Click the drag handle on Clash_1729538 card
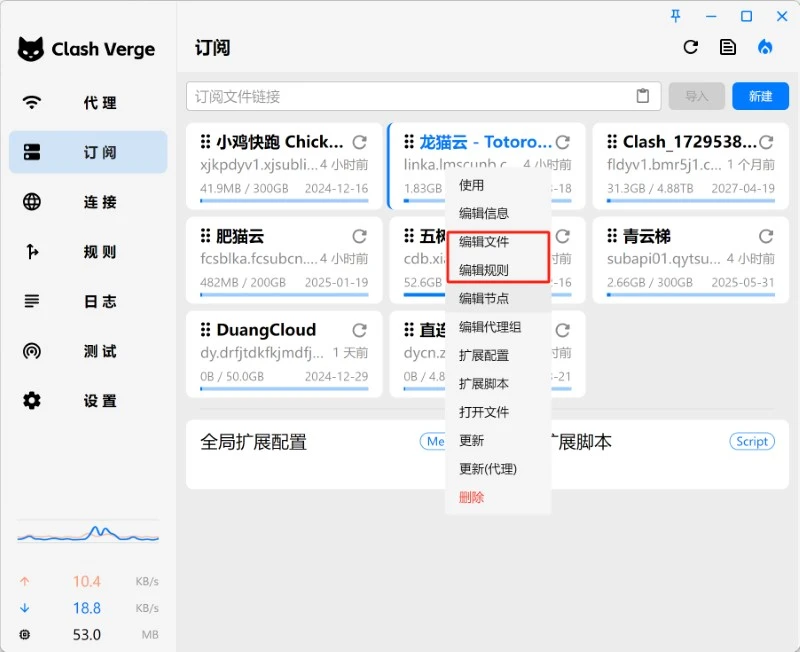 click(x=612, y=142)
